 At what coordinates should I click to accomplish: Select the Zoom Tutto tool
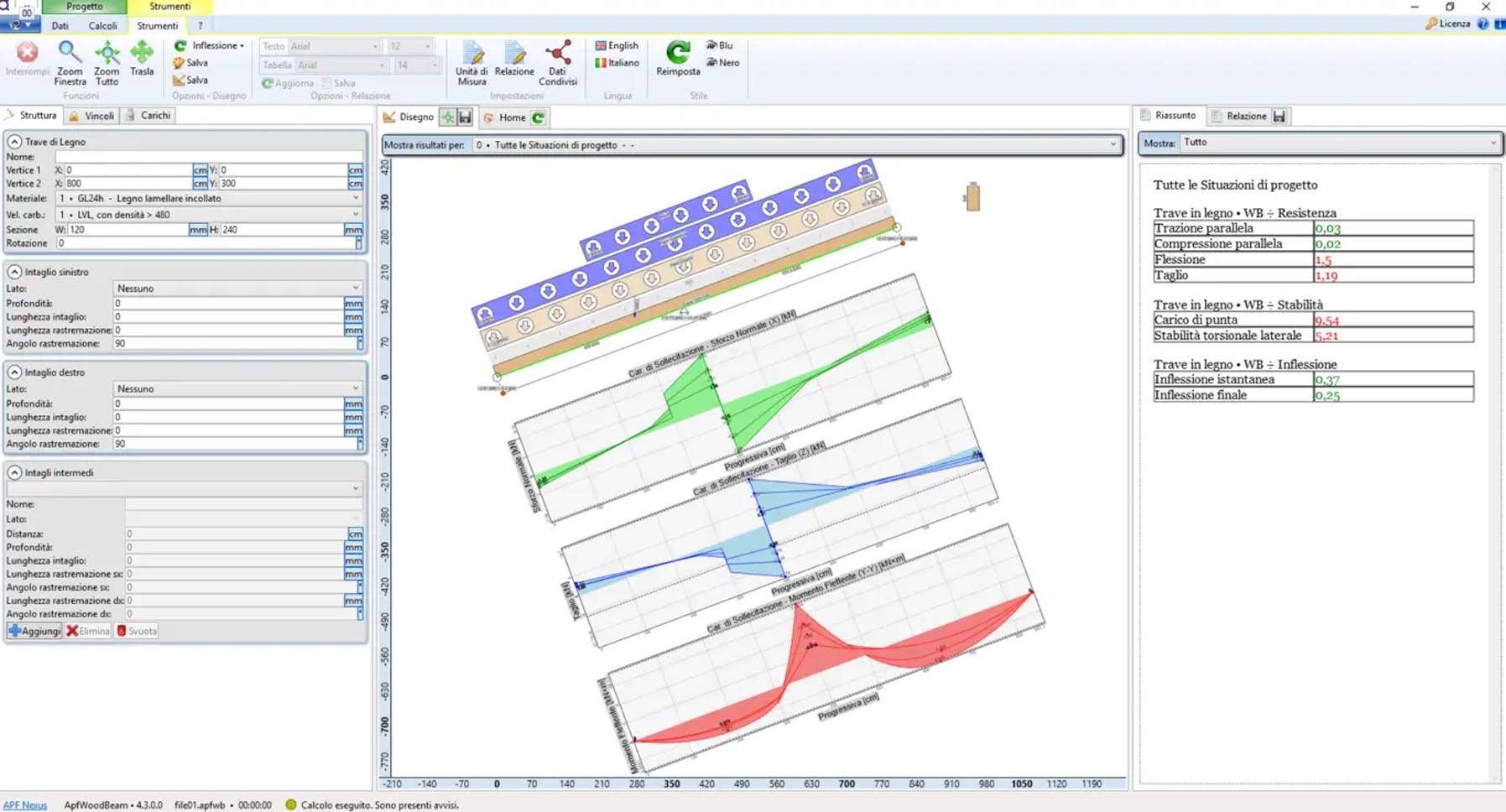[107, 55]
